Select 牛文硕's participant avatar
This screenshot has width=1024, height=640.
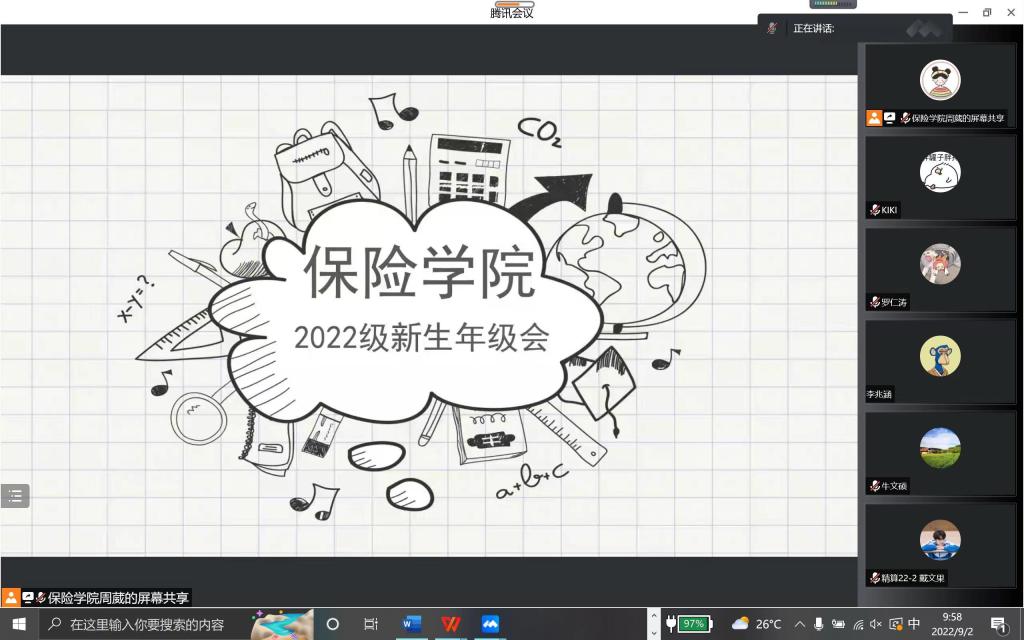(940, 448)
